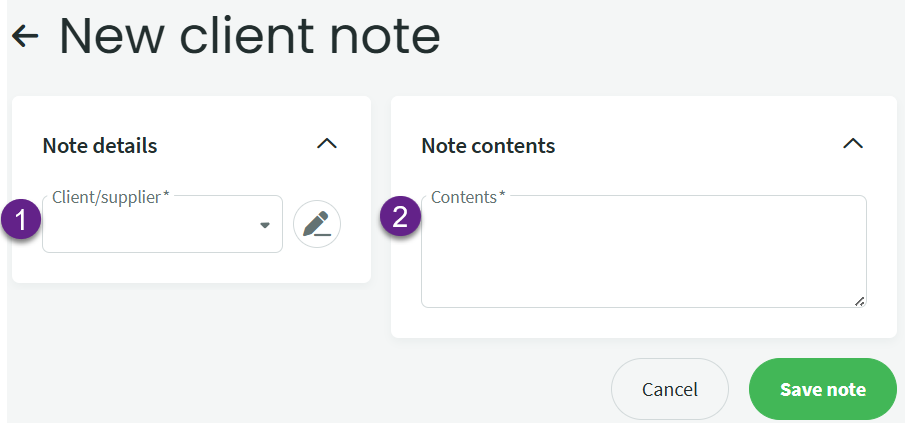Click the Note details panel heading
The image size is (905, 423).
(100, 145)
